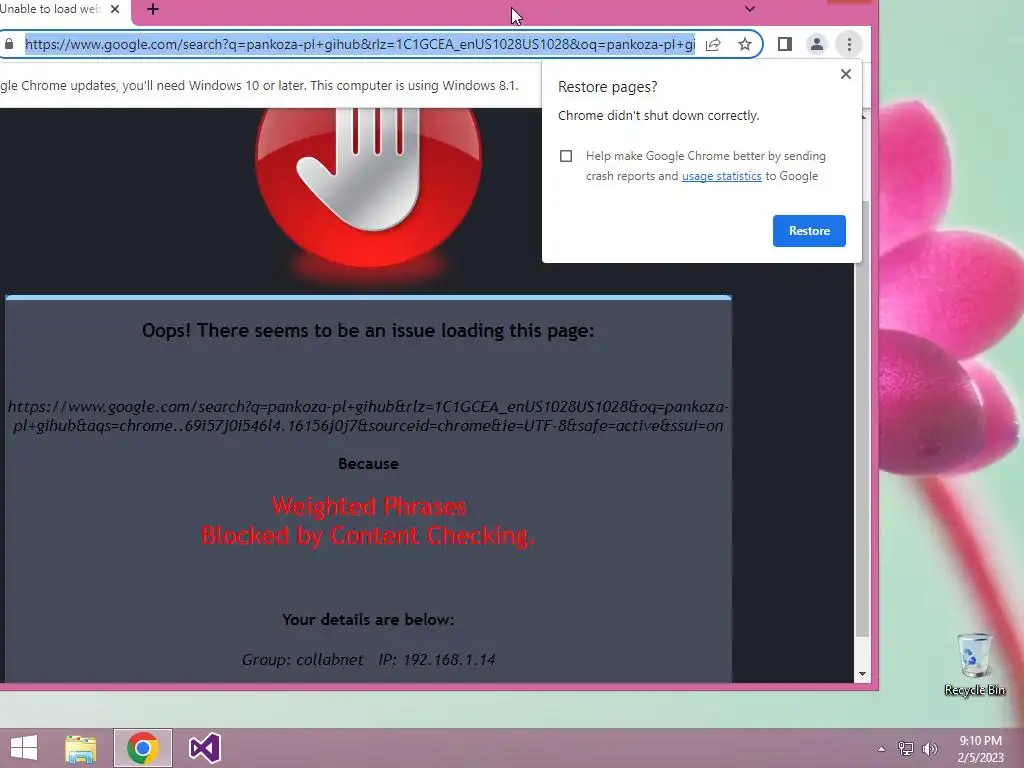Viewport: 1024px width, 768px height.
Task: Click the Chrome taskbar icon
Action: [x=142, y=748]
